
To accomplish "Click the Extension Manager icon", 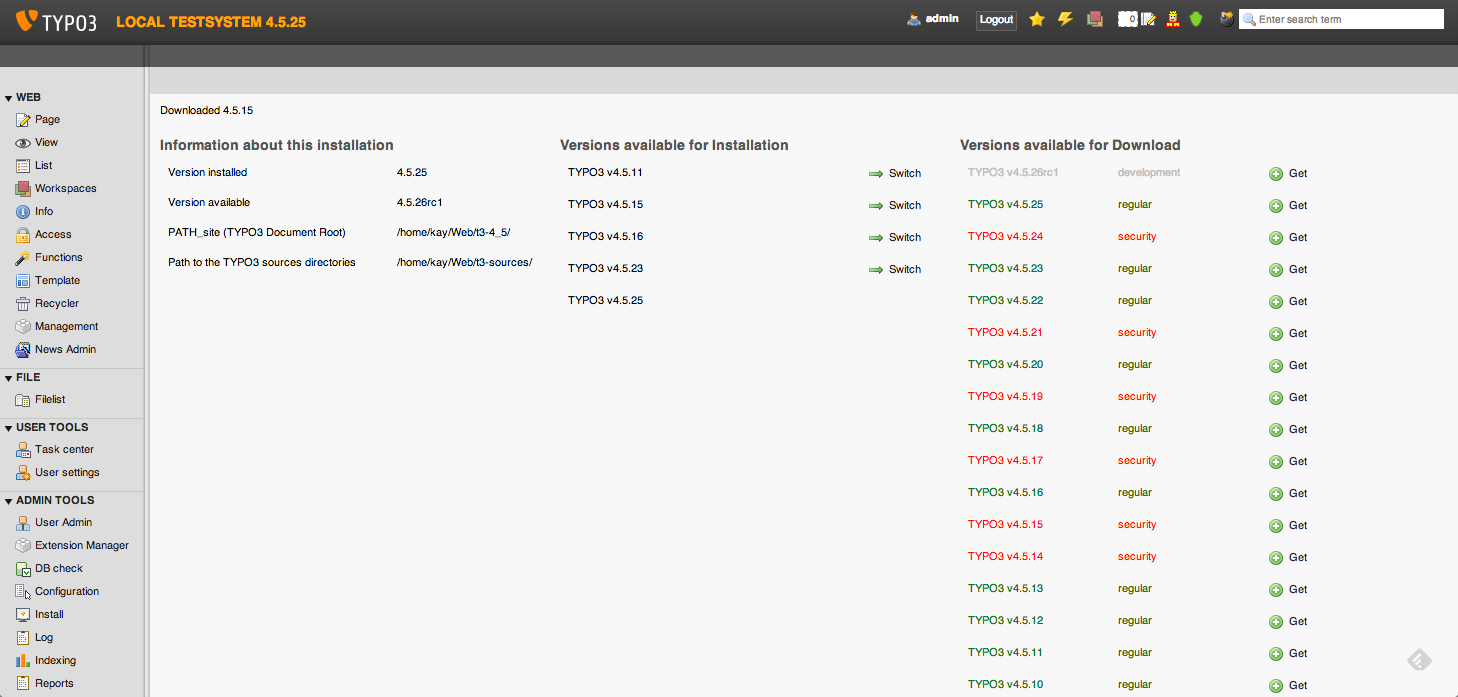I will pos(23,546).
